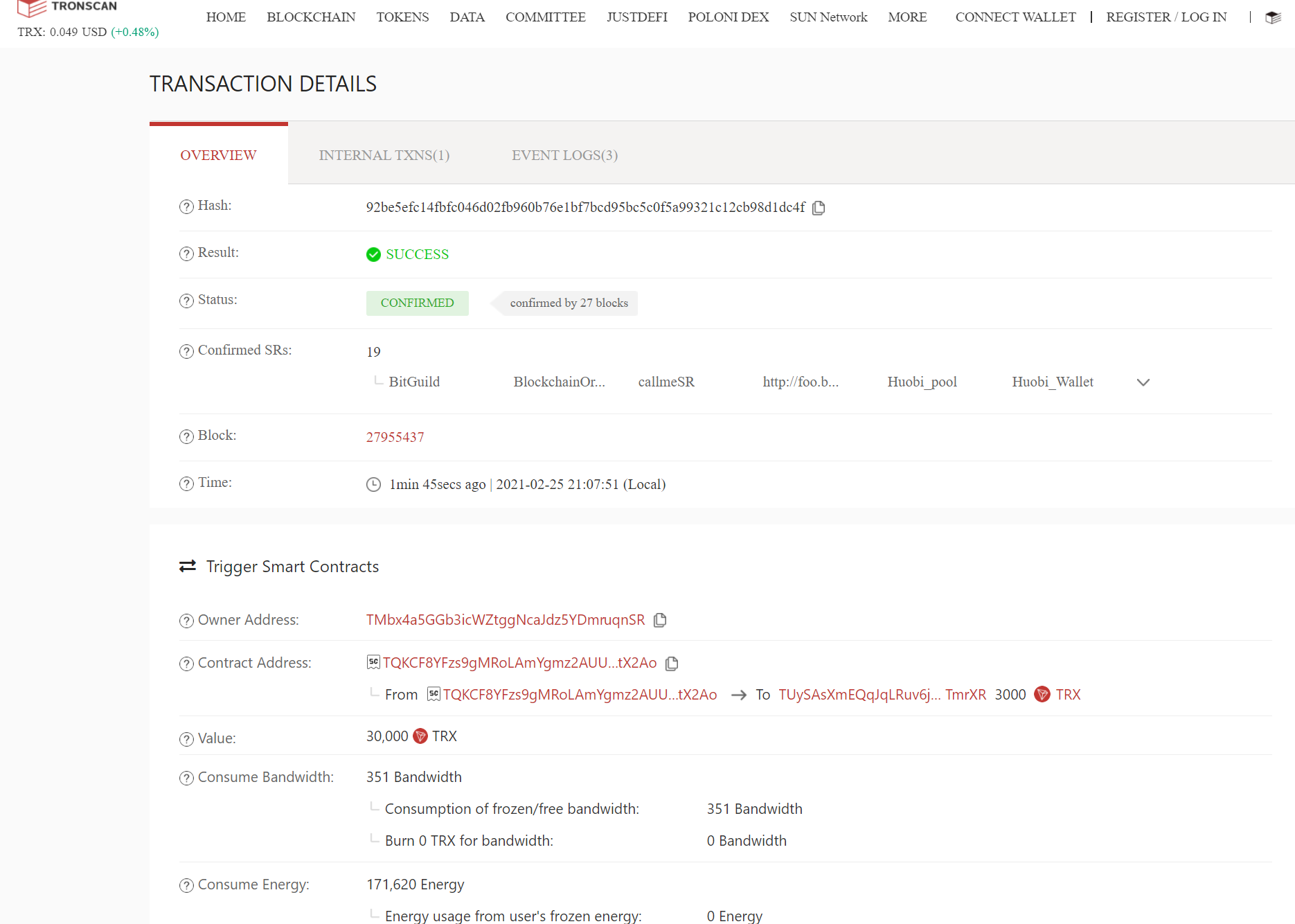Image resolution: width=1295 pixels, height=924 pixels.
Task: Click CONNECT WALLET
Action: click(x=1015, y=17)
